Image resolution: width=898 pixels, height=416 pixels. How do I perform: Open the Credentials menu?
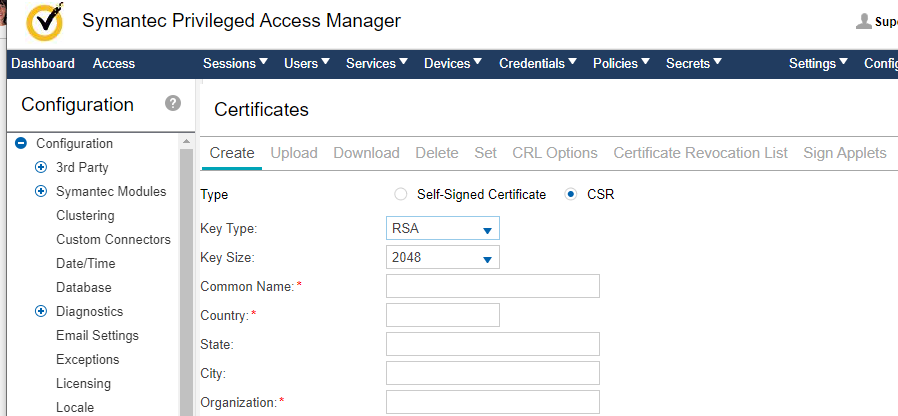coord(538,63)
